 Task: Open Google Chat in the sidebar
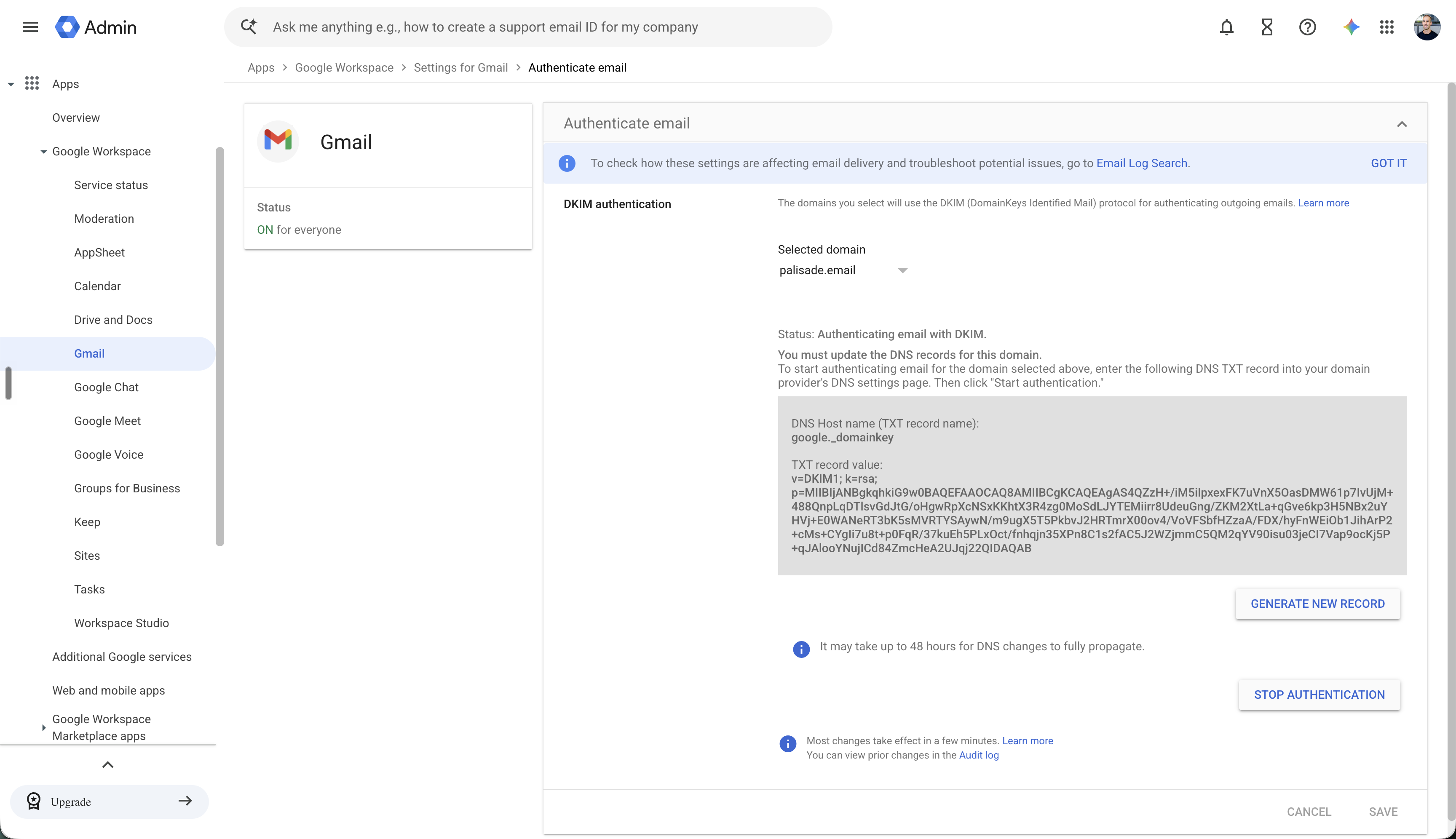pyautogui.click(x=106, y=387)
